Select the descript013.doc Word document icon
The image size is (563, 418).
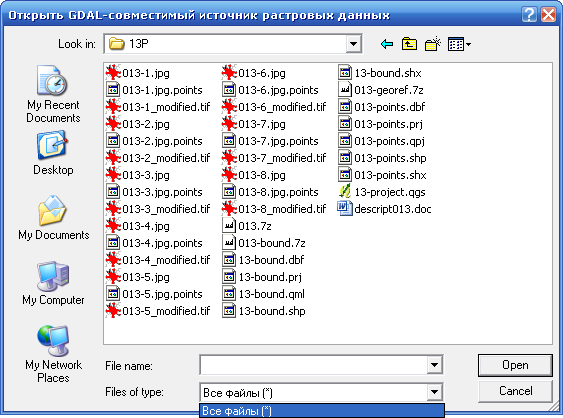tap(345, 209)
